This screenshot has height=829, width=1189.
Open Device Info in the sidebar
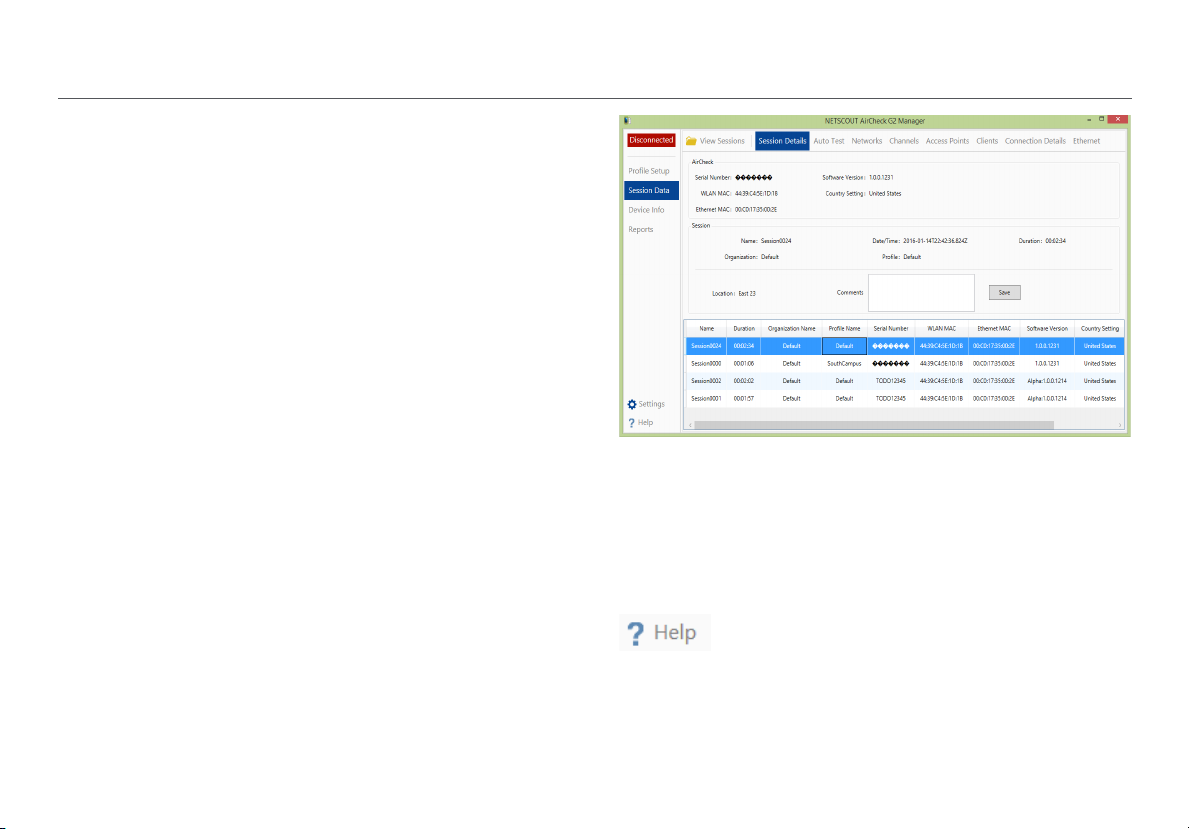646,210
